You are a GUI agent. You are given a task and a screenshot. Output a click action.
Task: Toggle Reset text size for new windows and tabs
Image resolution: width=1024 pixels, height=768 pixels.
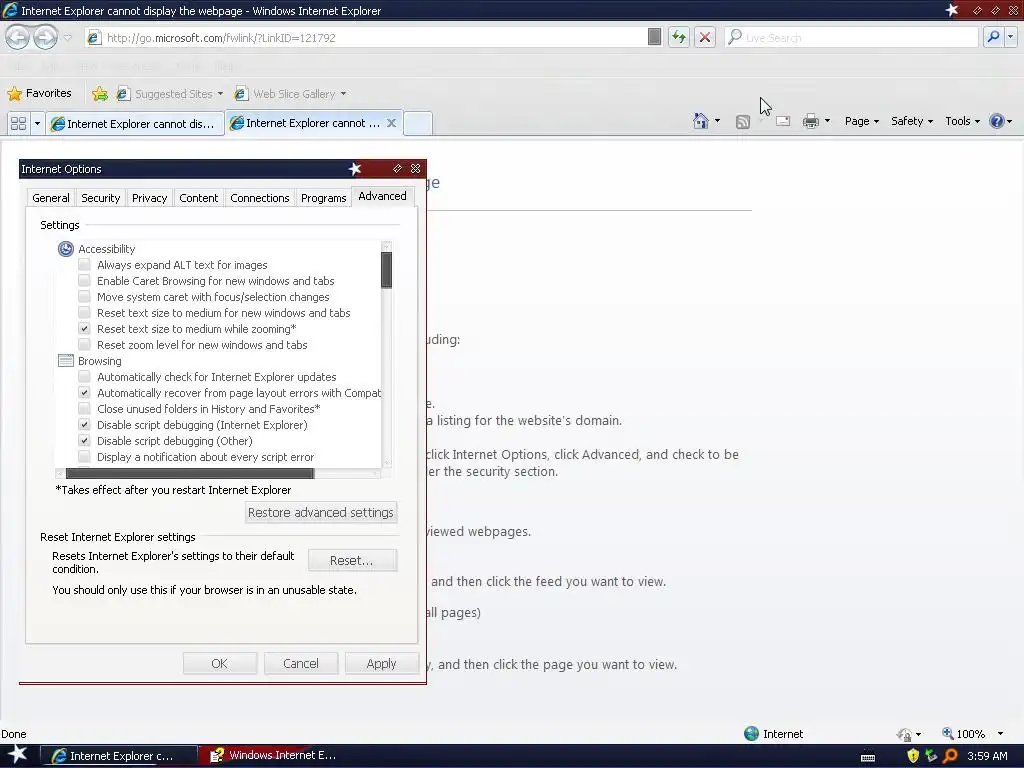84,313
